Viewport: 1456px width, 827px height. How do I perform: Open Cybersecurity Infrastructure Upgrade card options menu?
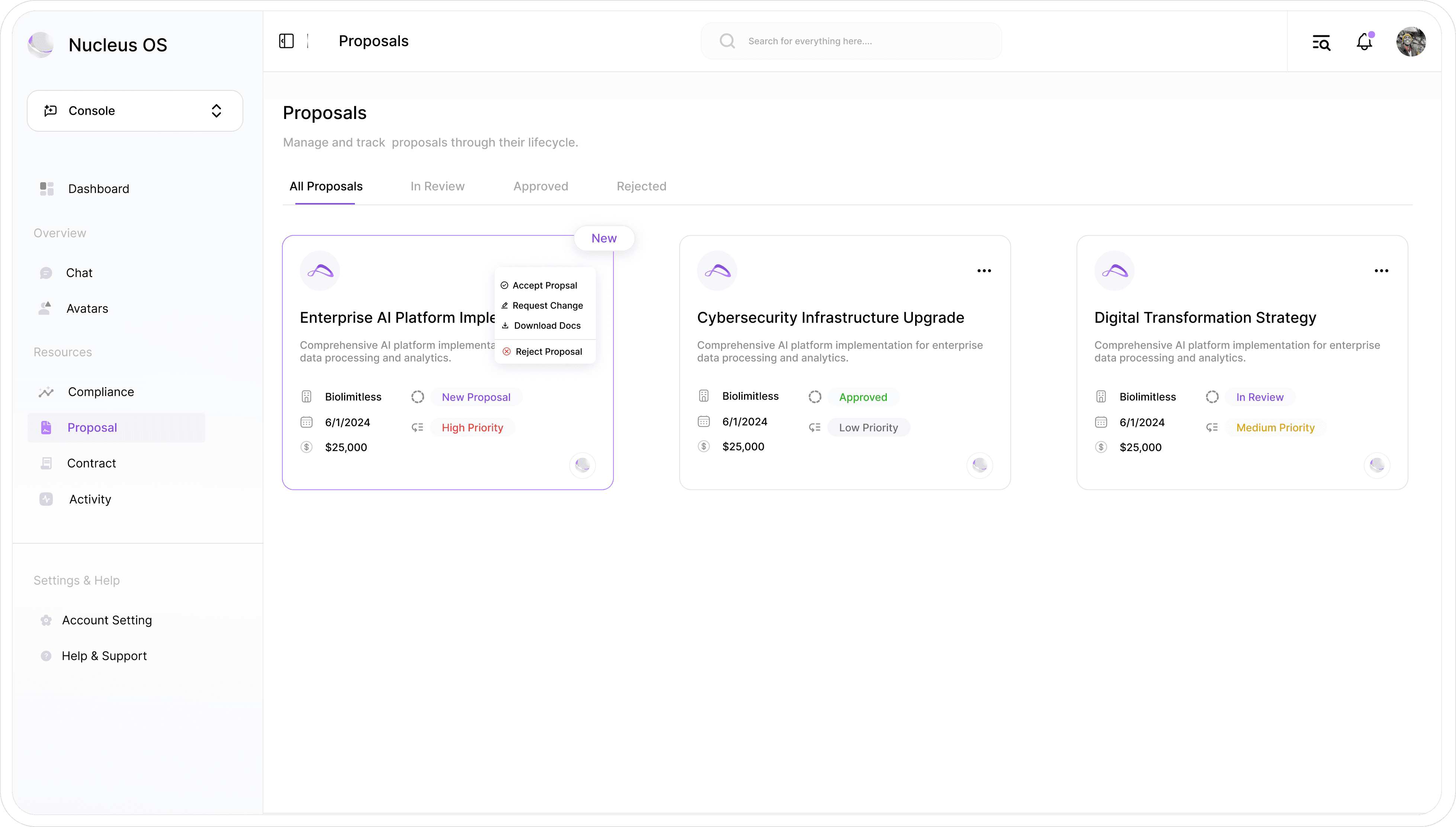(x=984, y=271)
